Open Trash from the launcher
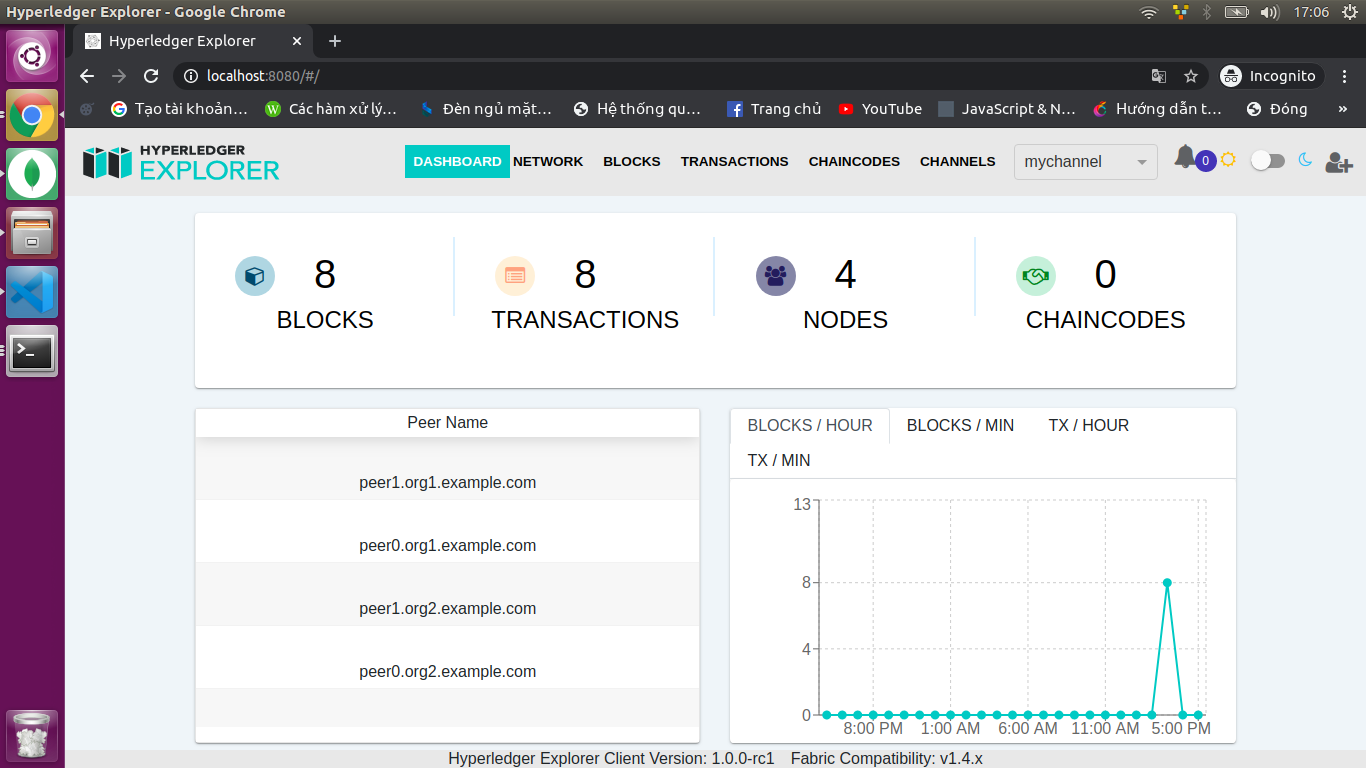This screenshot has width=1366, height=768. click(x=32, y=735)
